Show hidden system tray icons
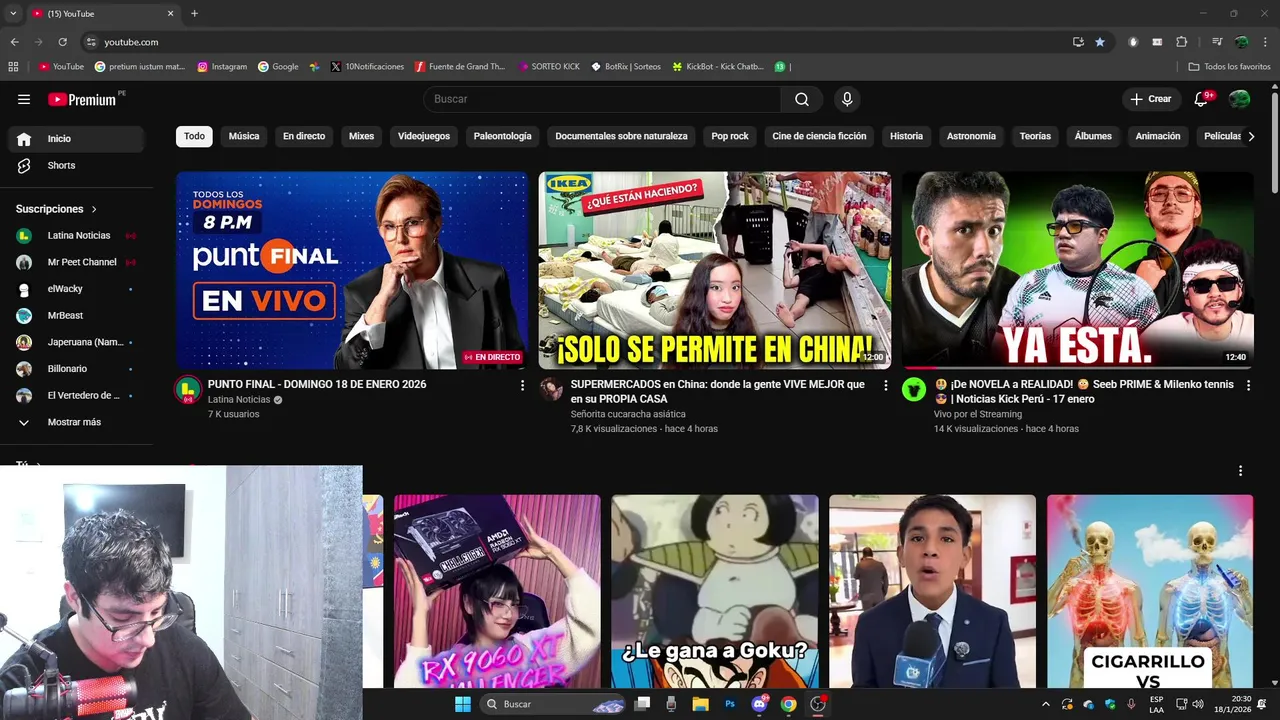 coord(1046,704)
